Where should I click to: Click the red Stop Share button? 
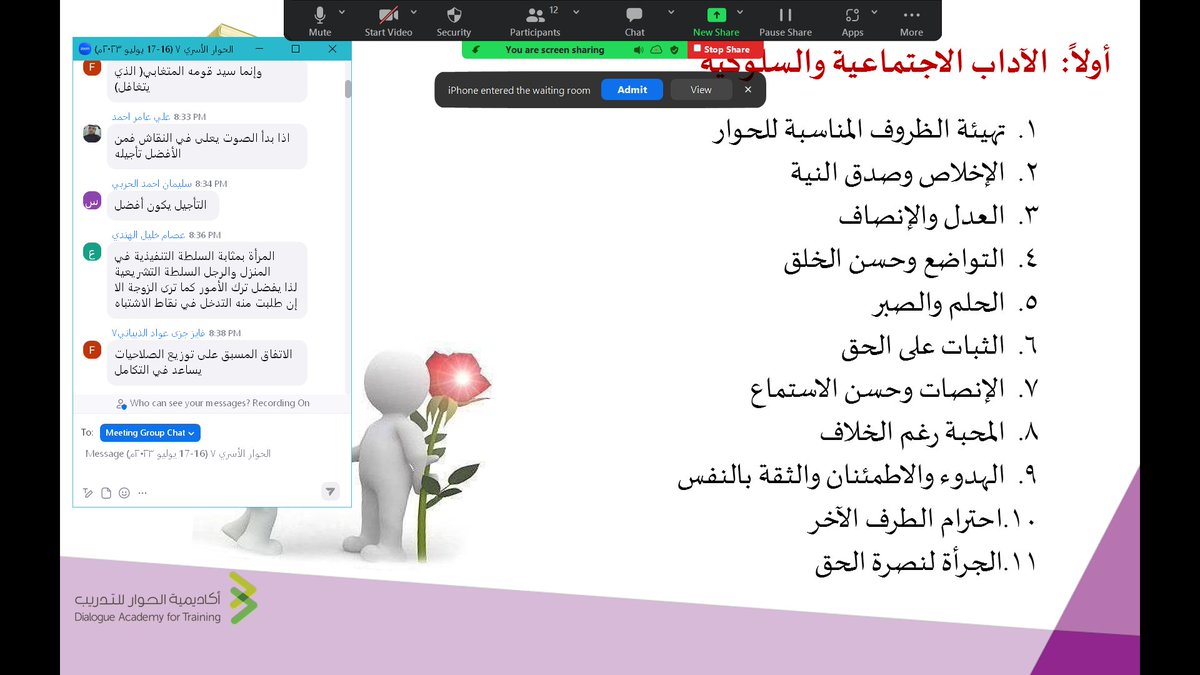(x=726, y=49)
